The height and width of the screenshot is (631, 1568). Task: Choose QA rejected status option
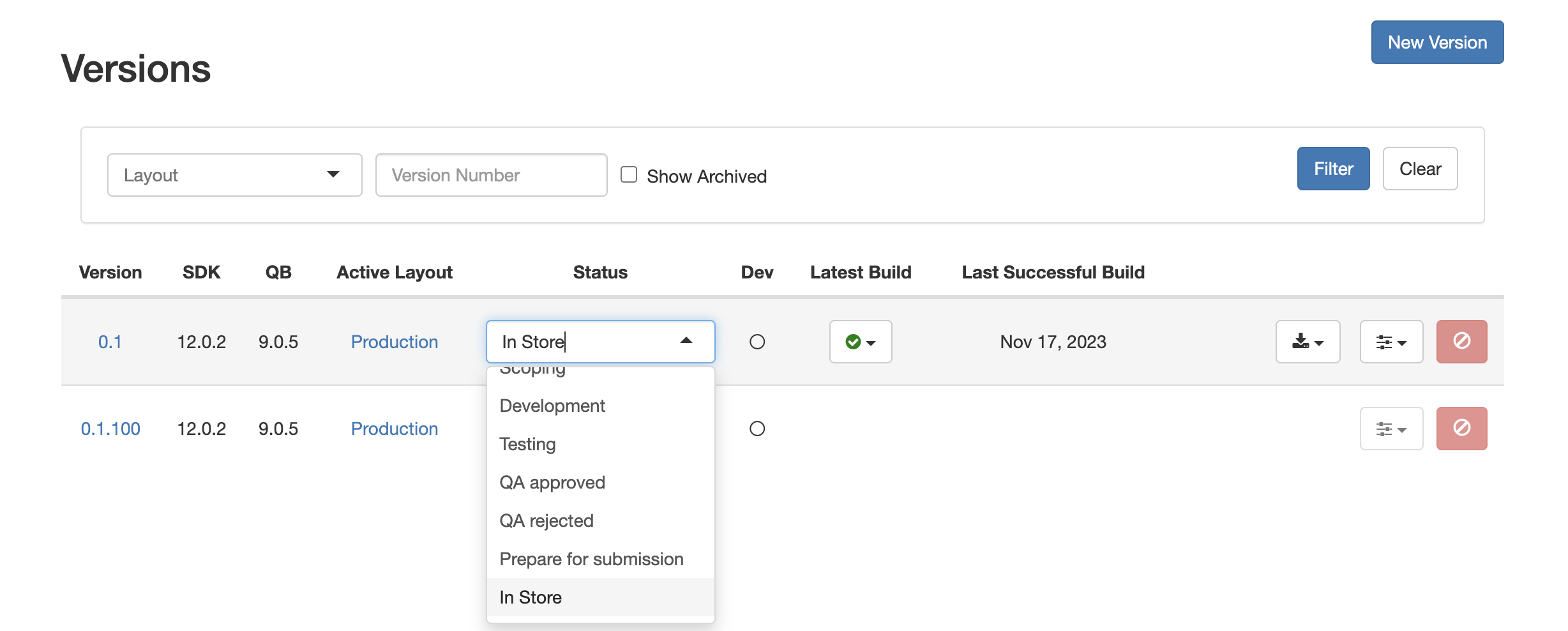[600, 521]
